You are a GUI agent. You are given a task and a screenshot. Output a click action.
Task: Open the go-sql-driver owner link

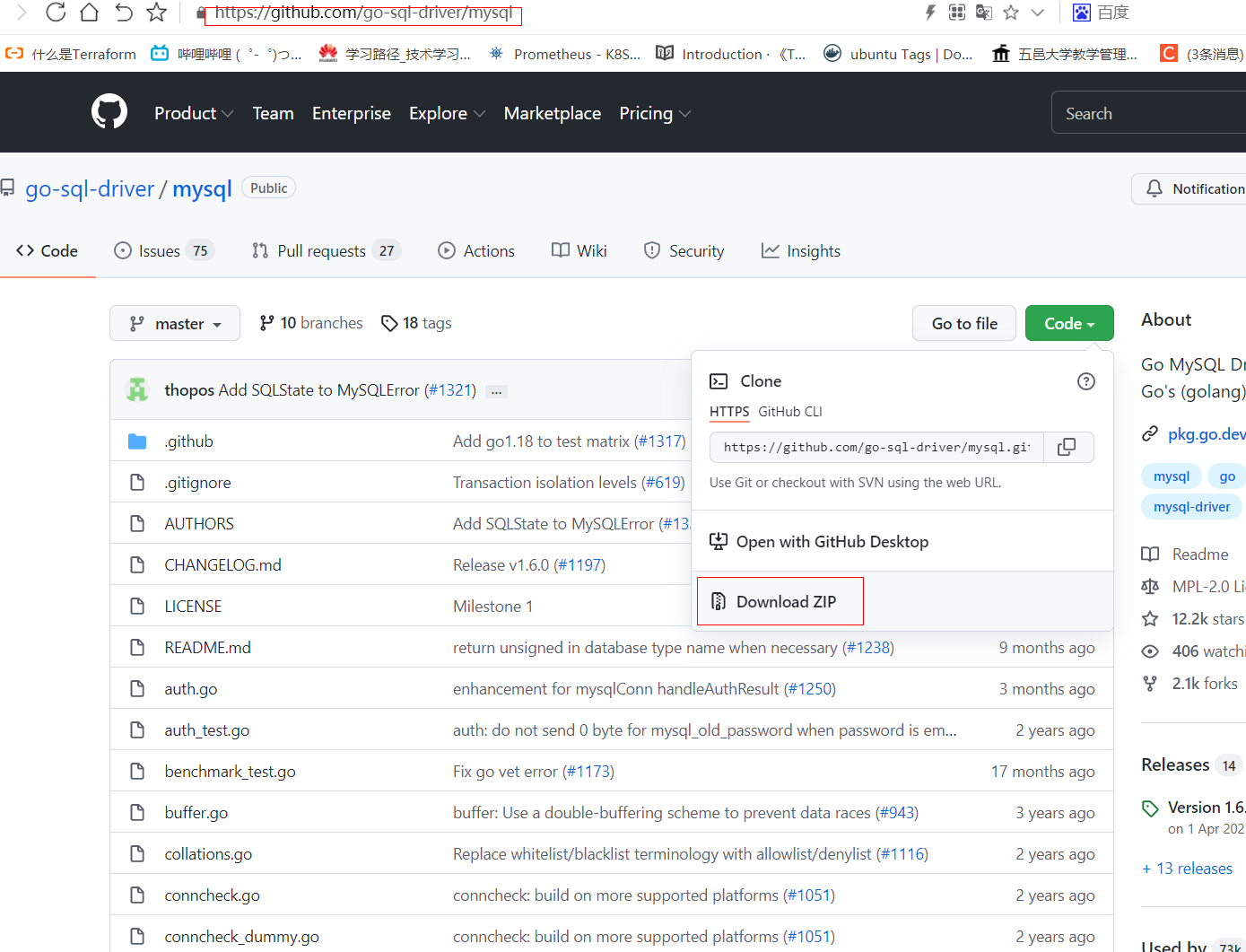pyautogui.click(x=90, y=189)
